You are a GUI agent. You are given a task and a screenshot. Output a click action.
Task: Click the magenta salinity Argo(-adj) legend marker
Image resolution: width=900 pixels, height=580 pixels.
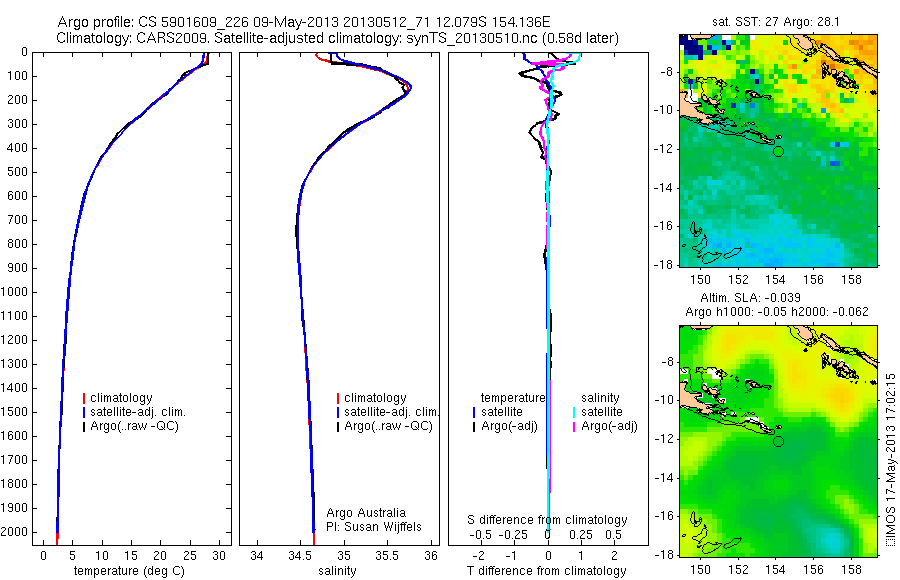pos(574,426)
